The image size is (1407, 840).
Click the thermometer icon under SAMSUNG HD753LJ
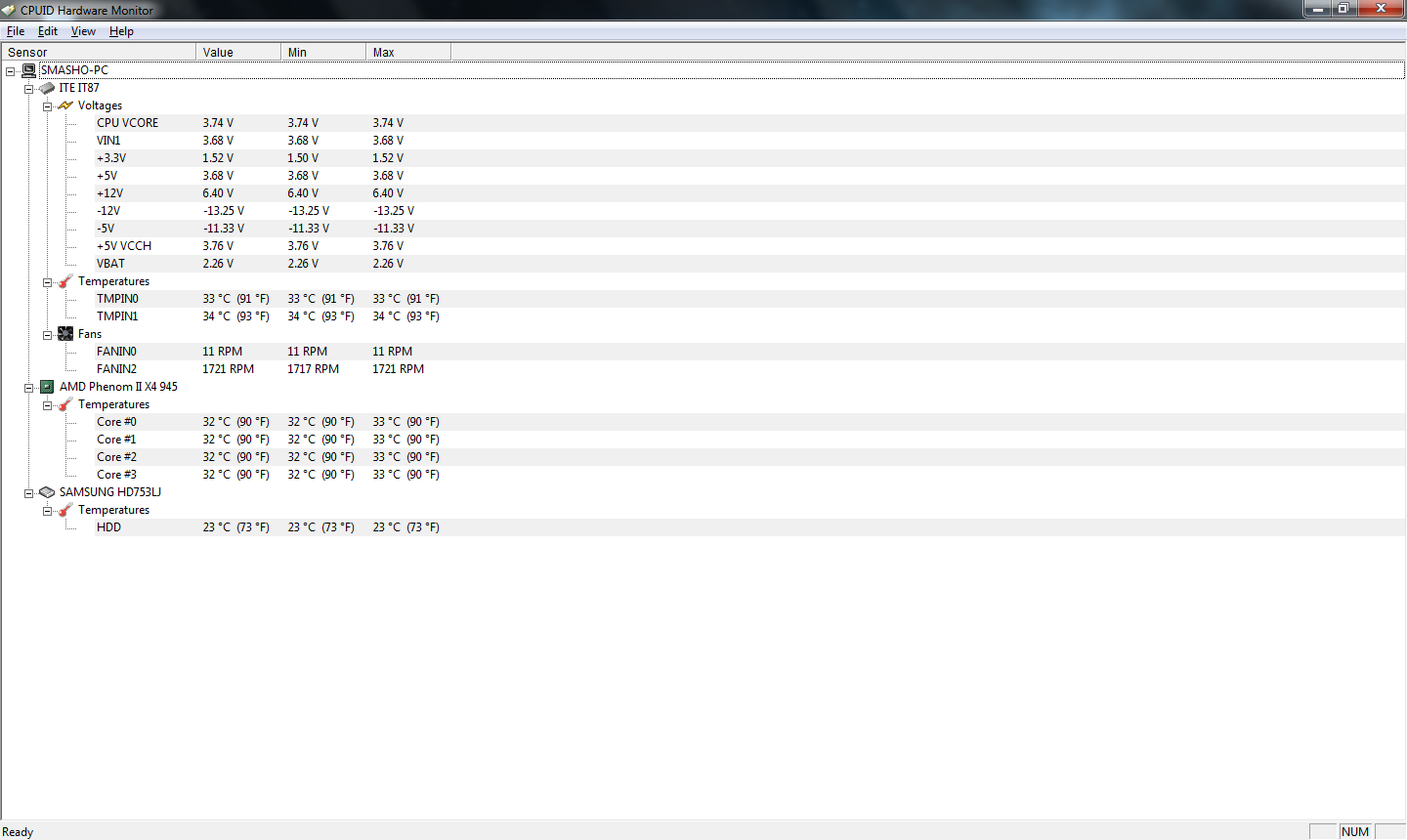coord(65,510)
